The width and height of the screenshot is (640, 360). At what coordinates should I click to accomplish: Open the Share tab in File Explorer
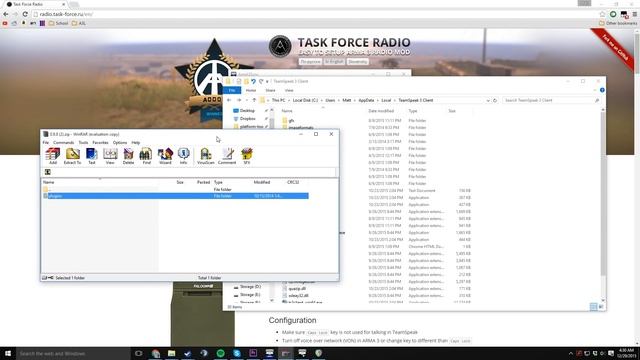[270, 90]
